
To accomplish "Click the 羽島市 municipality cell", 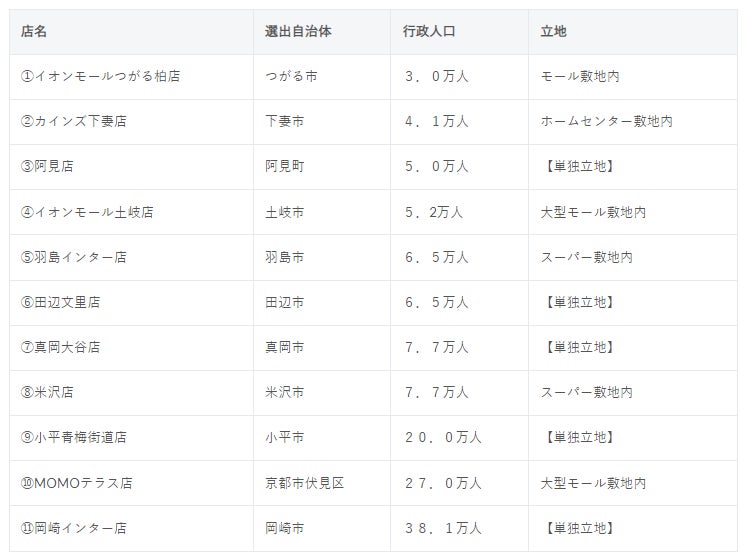I will point(322,257).
